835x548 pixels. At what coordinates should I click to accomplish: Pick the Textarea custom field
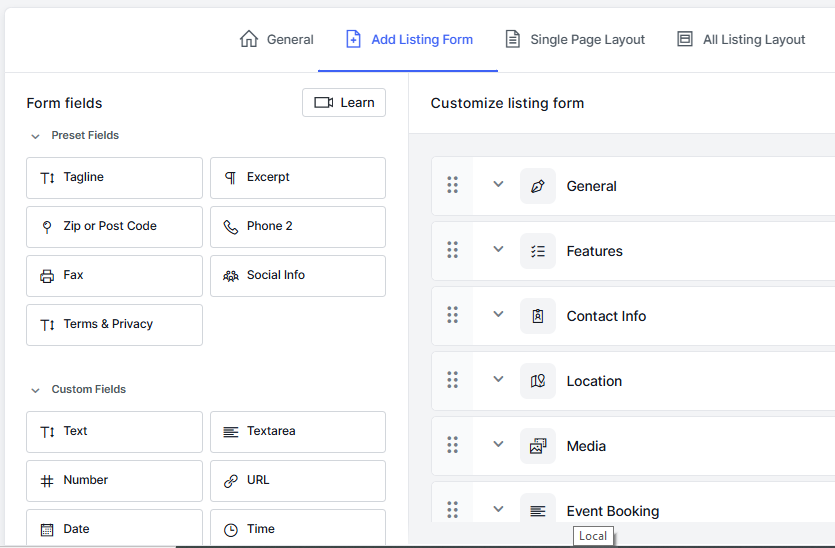(297, 432)
